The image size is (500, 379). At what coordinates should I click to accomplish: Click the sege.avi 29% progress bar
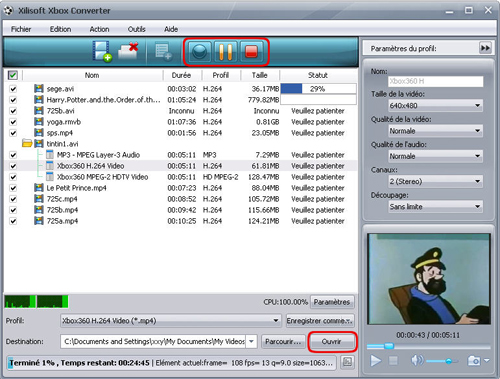(318, 89)
